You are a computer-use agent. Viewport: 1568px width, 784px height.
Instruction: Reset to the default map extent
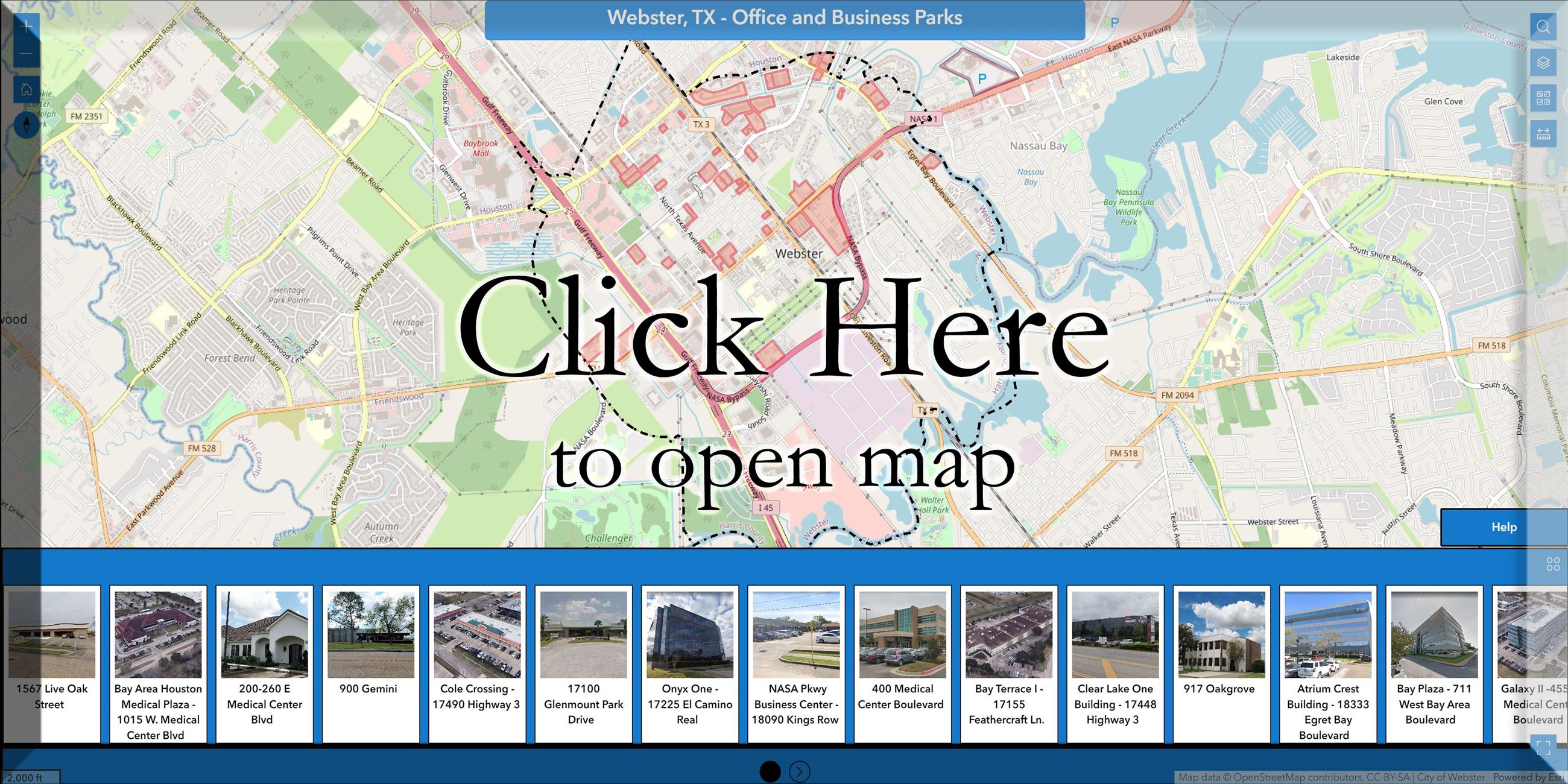26,89
